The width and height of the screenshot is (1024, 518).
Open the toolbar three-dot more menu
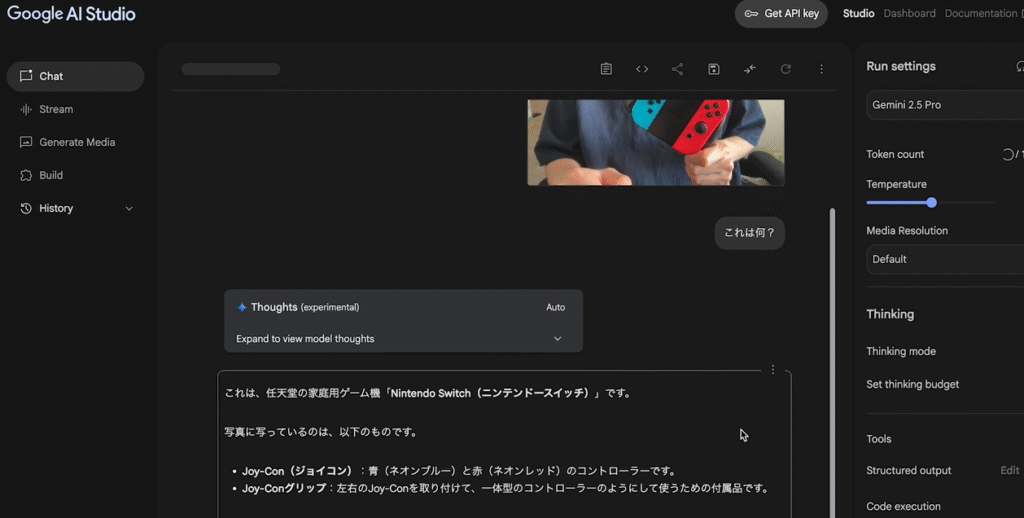[822, 69]
